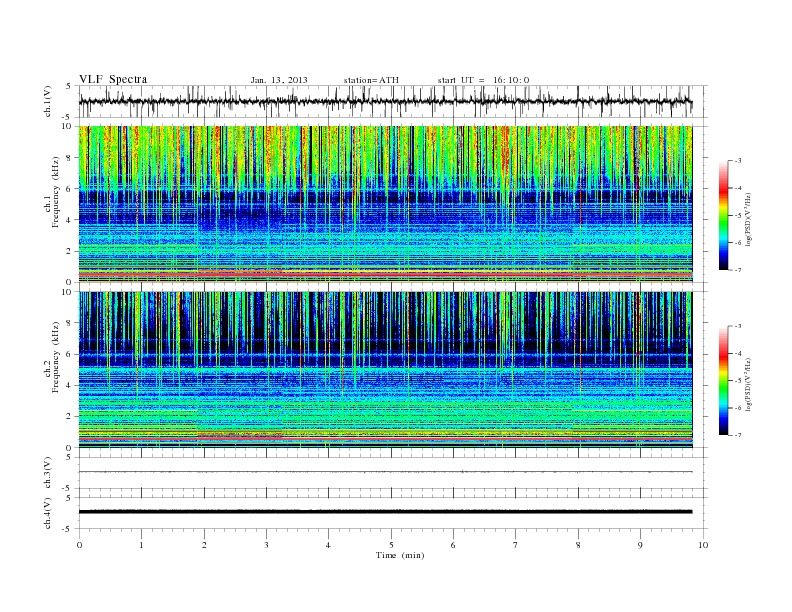The height and width of the screenshot is (612, 792).
Task: Click the "VLF Spectra" plot title
Action: tap(113, 79)
